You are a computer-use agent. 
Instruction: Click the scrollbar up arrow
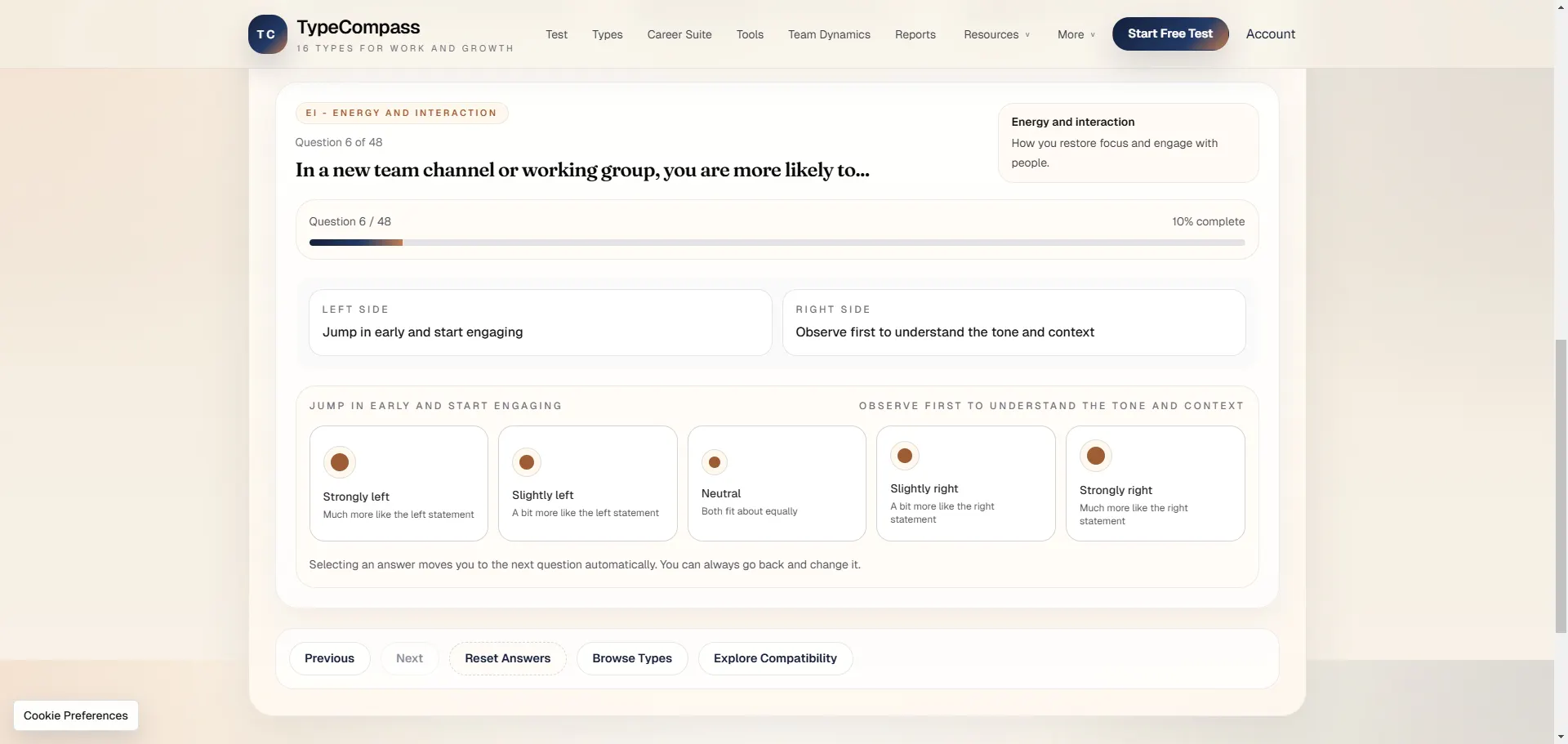tap(1561, 6)
